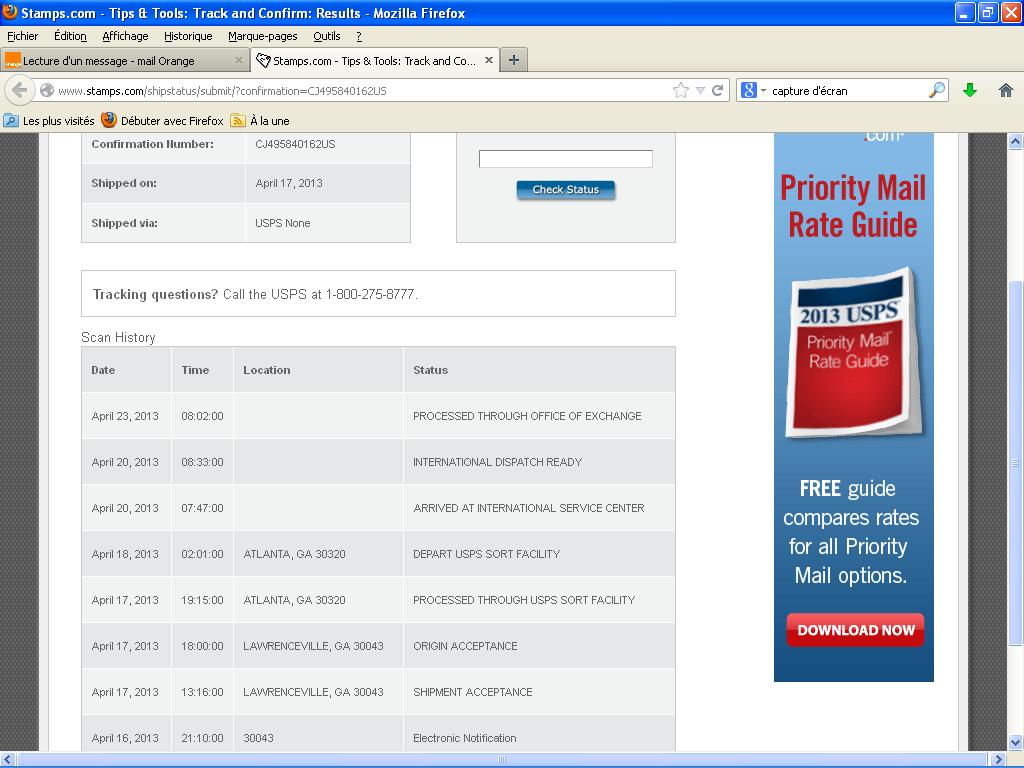Click the Shipped on April 17, 2013 value

pyautogui.click(x=289, y=183)
